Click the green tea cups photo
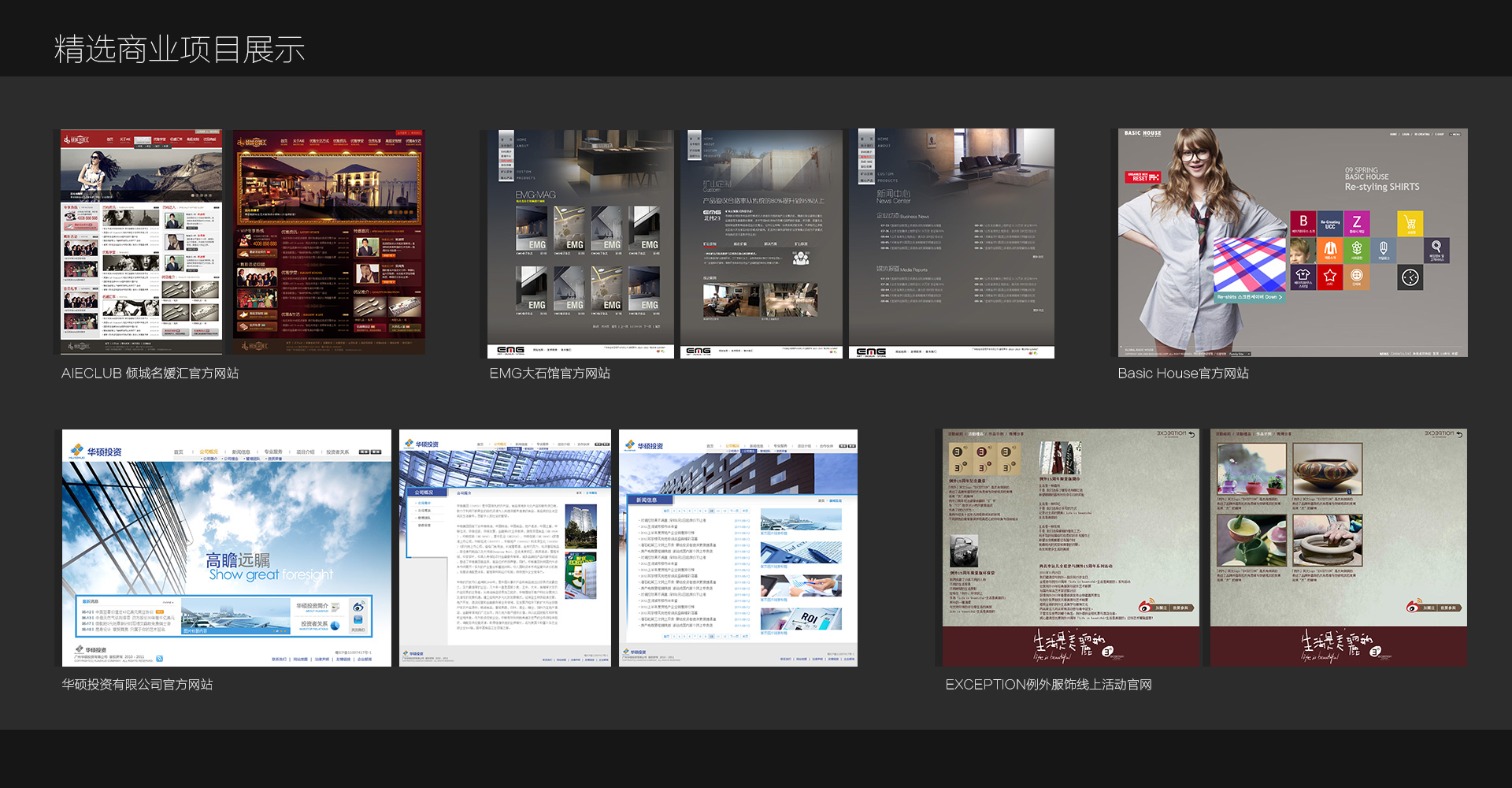Image resolution: width=1512 pixels, height=788 pixels. pos(1251,541)
